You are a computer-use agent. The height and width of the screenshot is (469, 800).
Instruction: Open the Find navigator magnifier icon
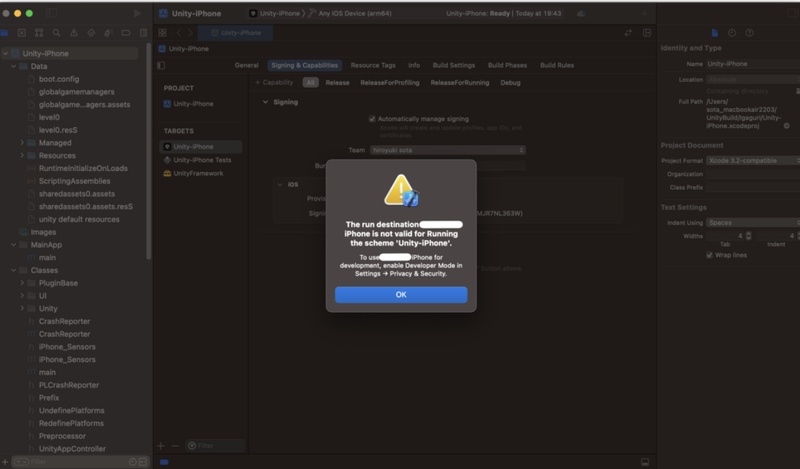(x=57, y=33)
